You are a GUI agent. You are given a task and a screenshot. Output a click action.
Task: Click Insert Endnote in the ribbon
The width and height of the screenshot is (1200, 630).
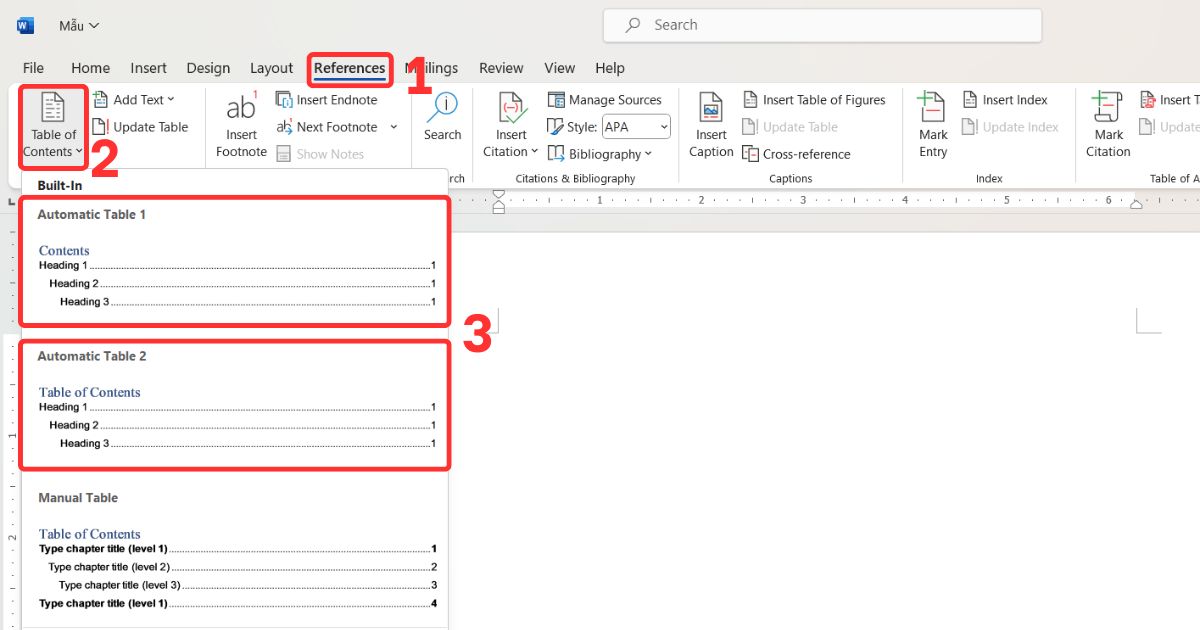(327, 100)
